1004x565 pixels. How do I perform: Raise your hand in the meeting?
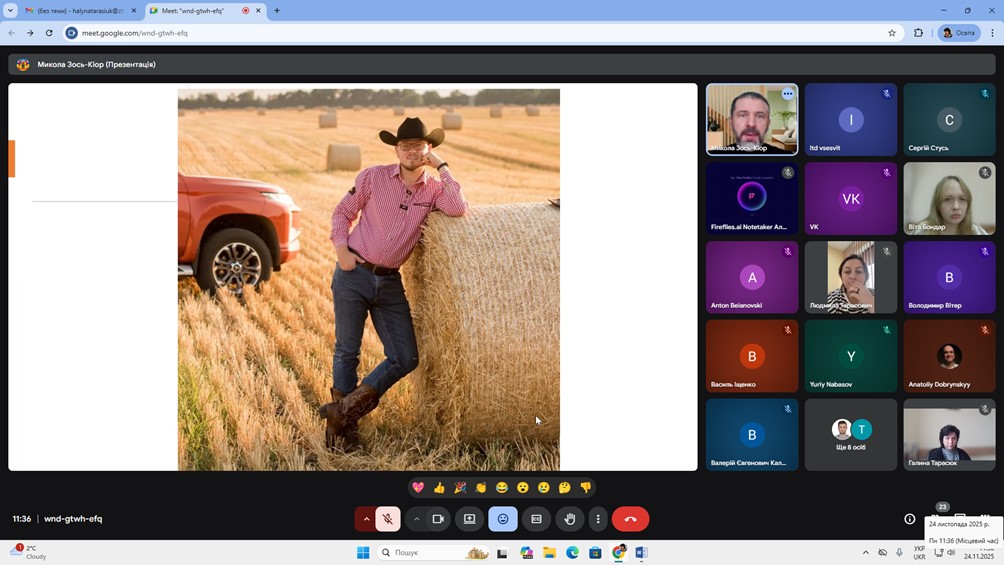click(570, 519)
